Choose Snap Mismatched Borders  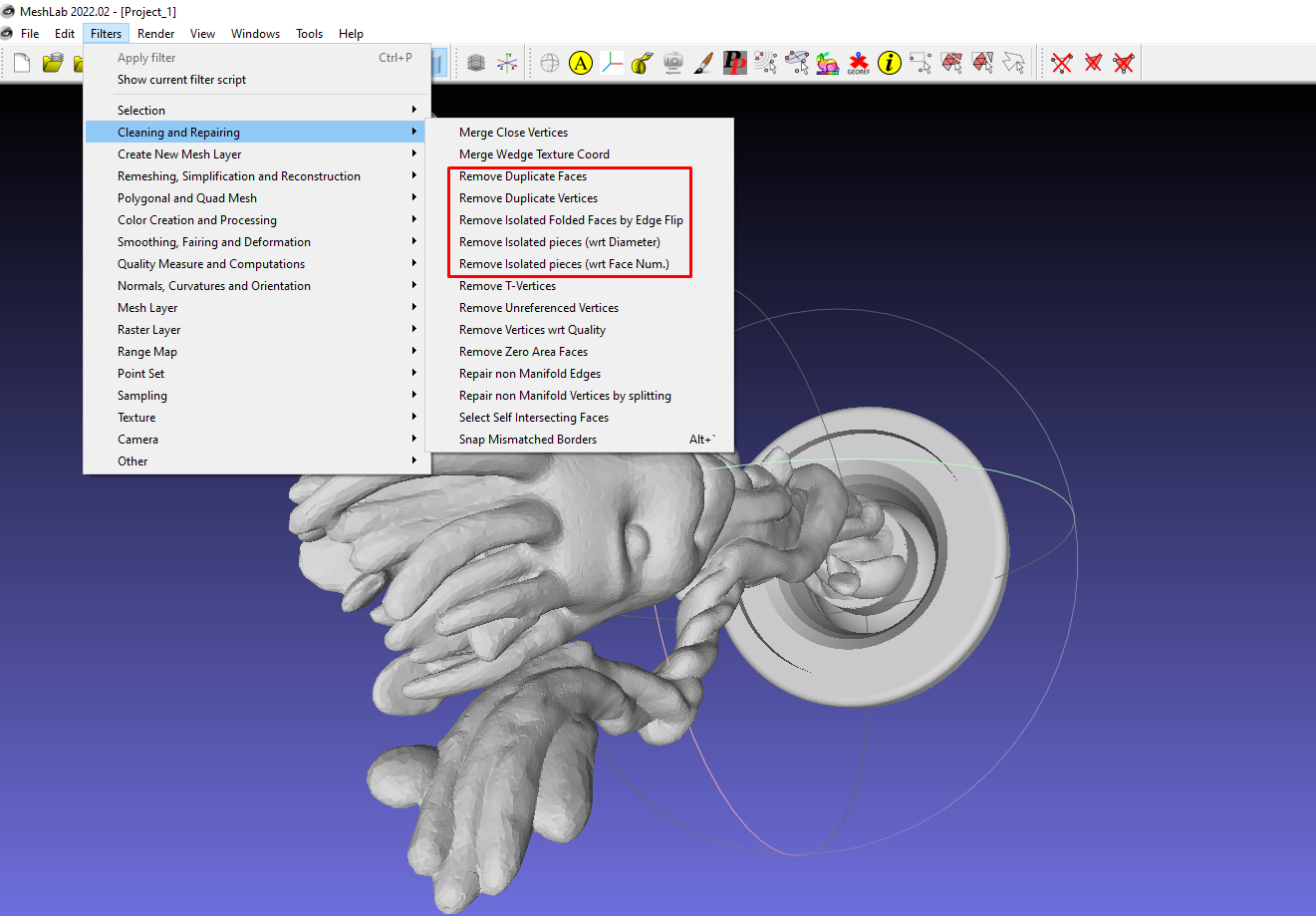tap(580, 440)
